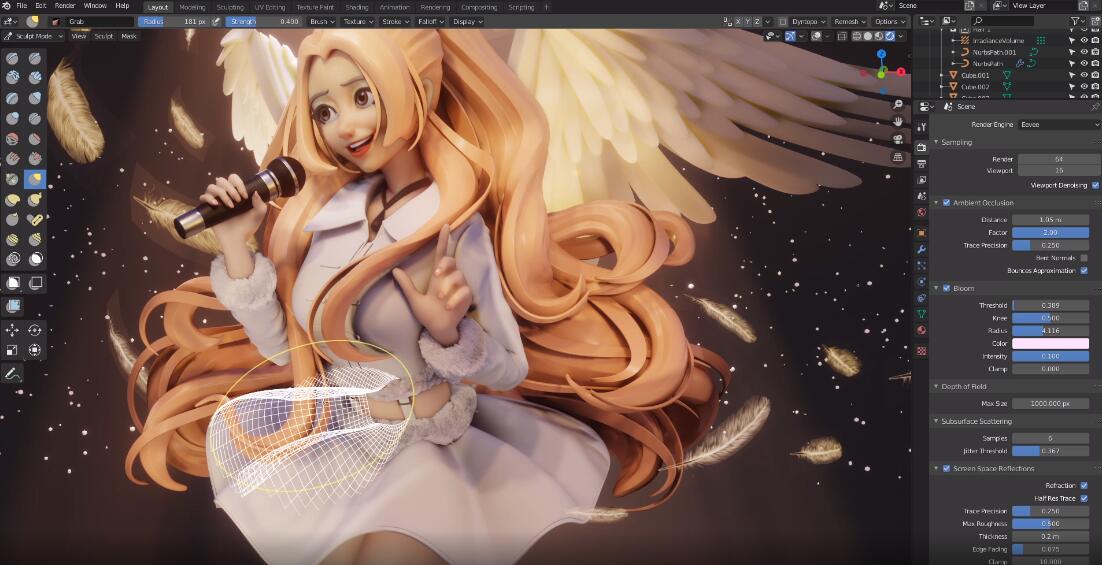Toggle the Viewport Denoising checkbox
Screen dimensions: 1102x565
tap(1095, 186)
